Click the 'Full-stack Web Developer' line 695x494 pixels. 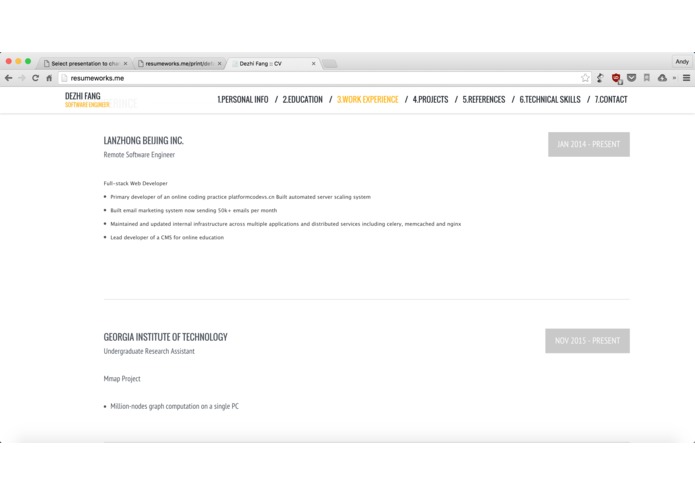(x=136, y=183)
